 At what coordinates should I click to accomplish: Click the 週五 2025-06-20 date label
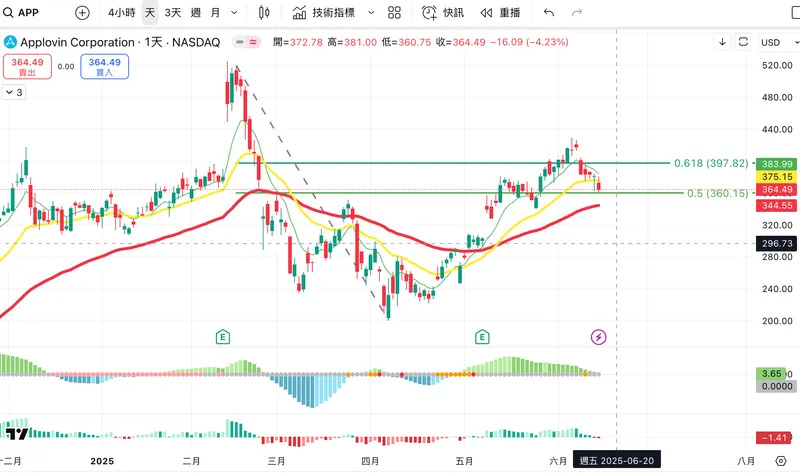pos(617,461)
